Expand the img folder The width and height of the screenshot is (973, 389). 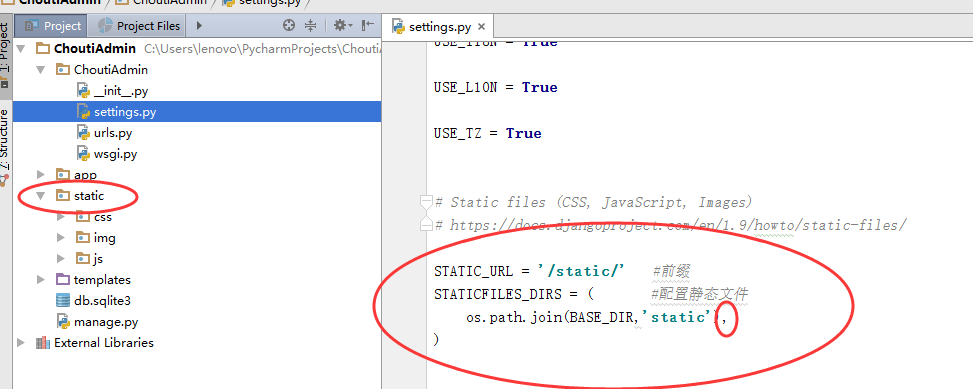(x=61, y=238)
